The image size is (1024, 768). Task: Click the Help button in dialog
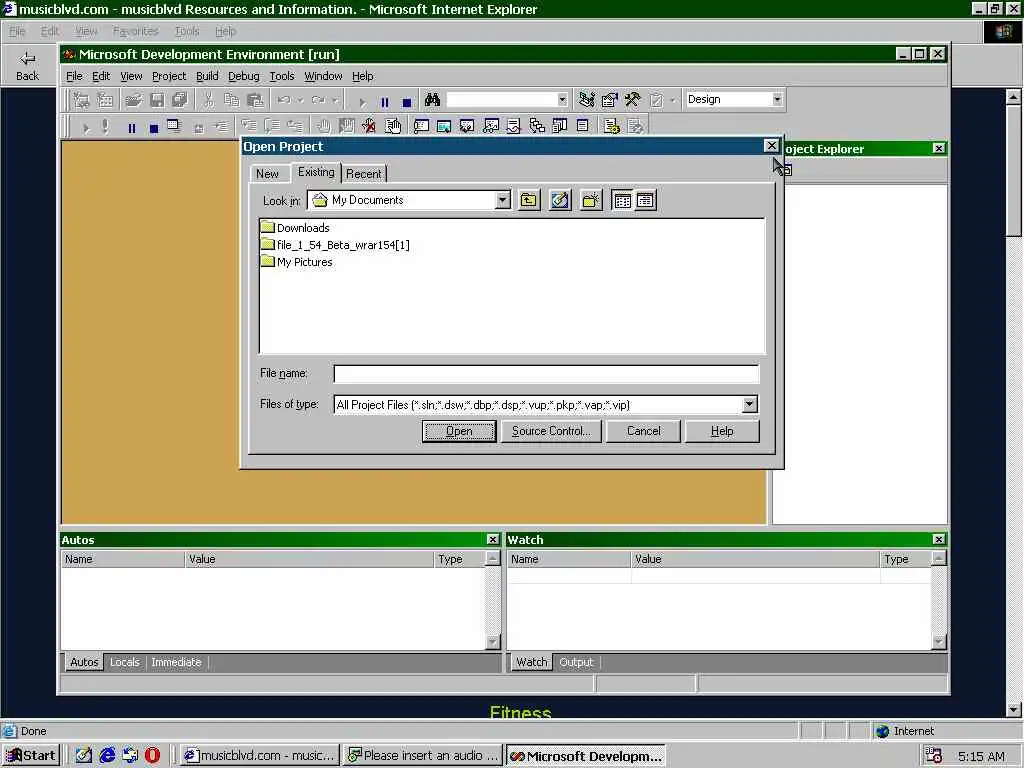point(722,431)
